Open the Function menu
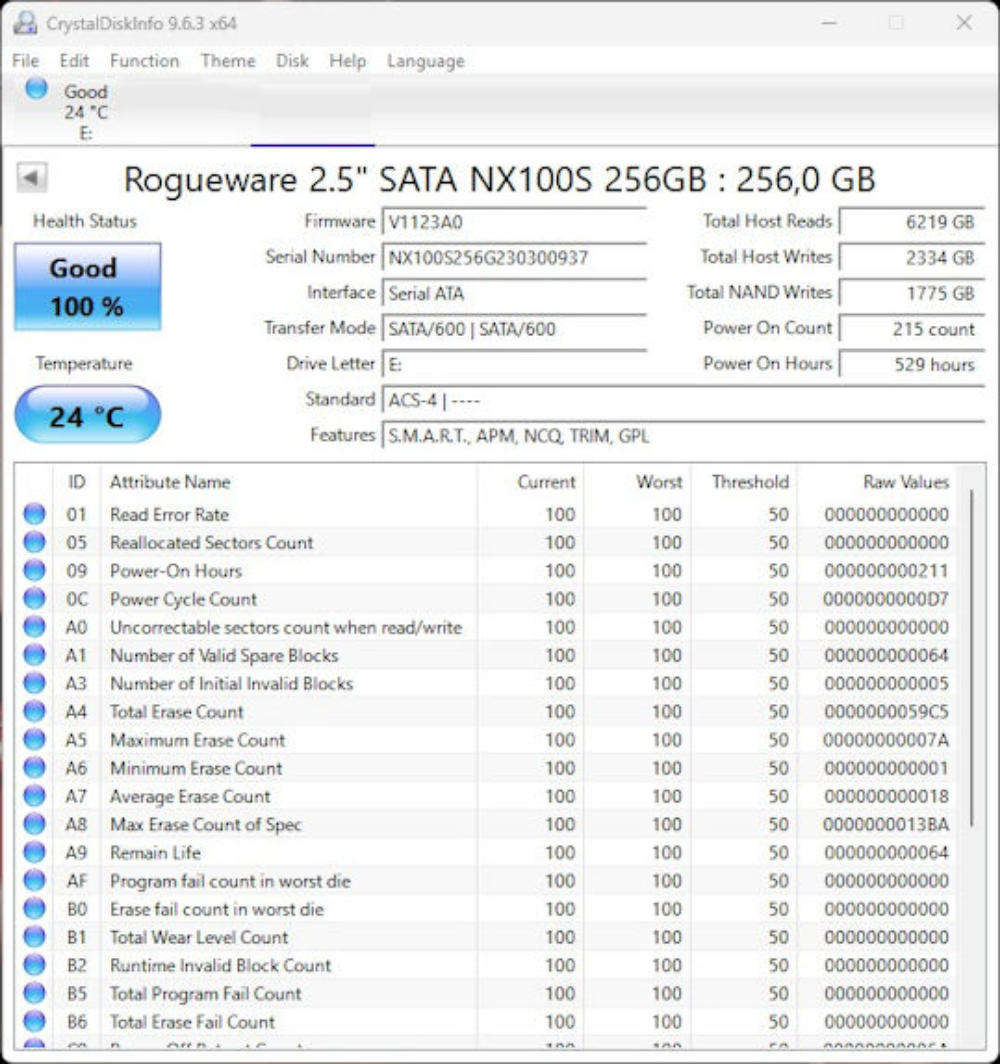This screenshot has height=1064, width=1000. 146,61
